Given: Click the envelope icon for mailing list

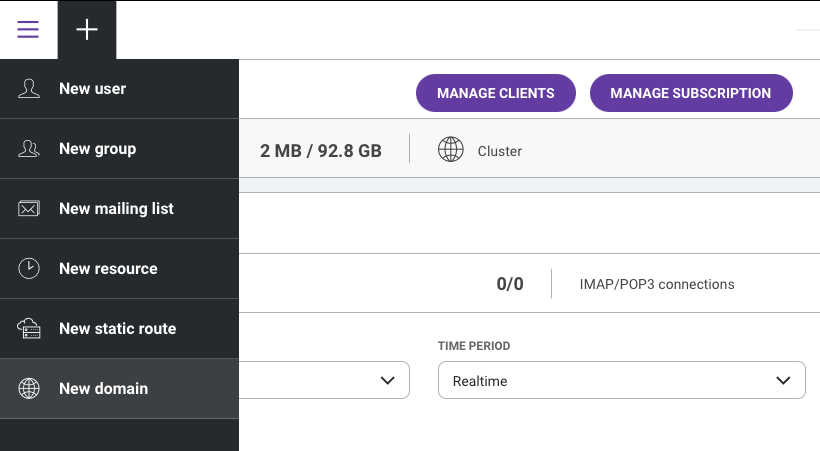Looking at the screenshot, I should point(29,209).
